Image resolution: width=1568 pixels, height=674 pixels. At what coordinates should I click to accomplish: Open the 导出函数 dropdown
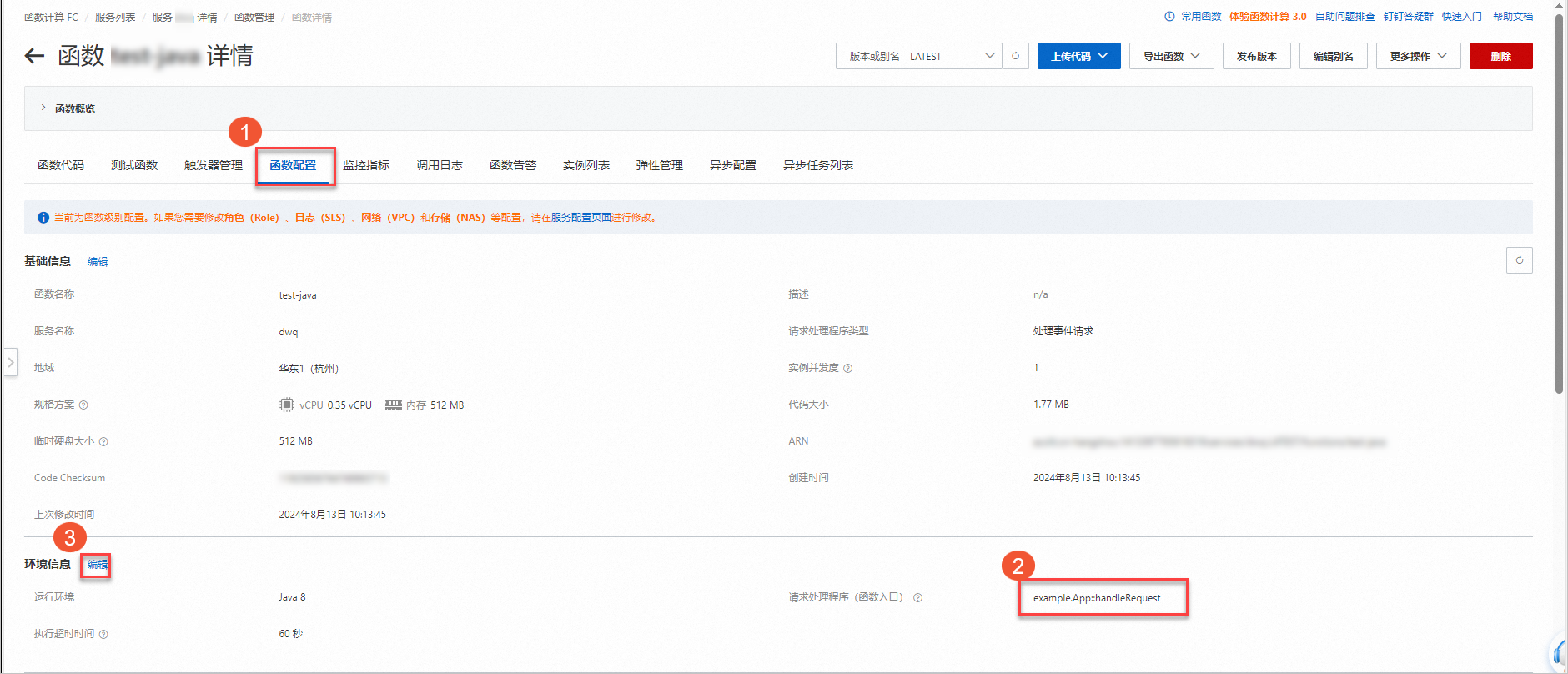tap(1171, 56)
